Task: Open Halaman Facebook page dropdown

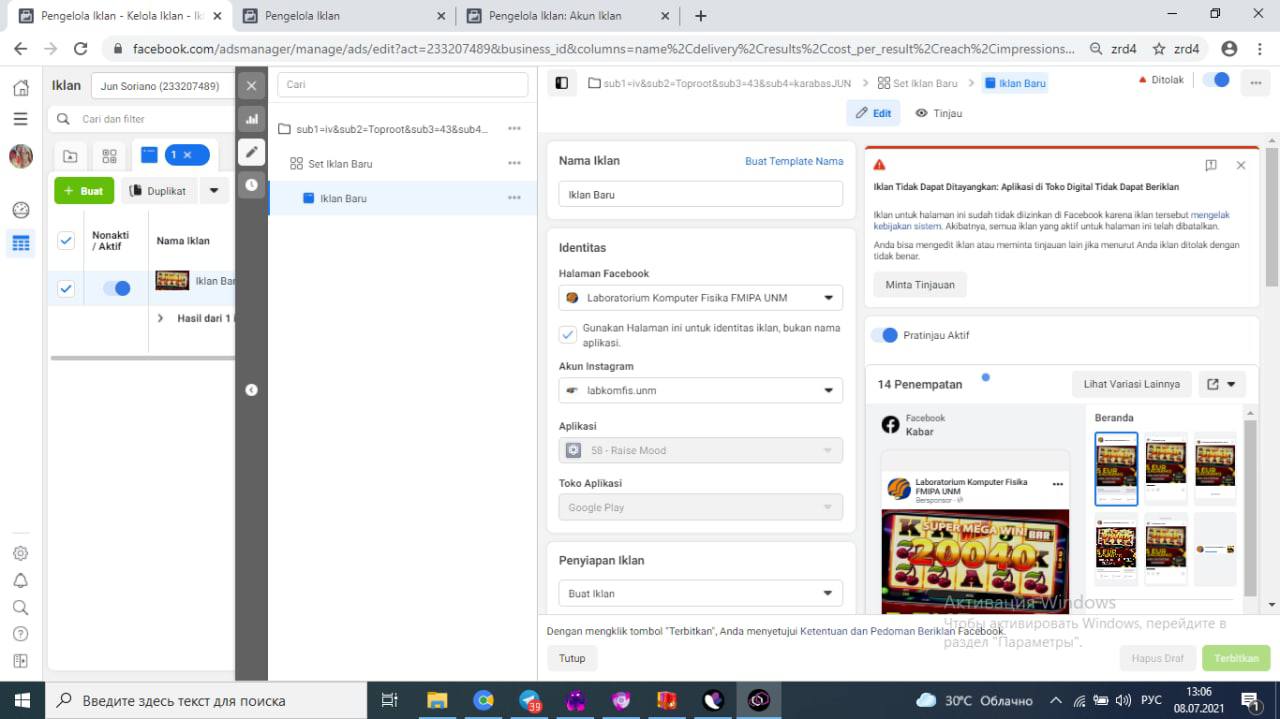Action: 700,297
